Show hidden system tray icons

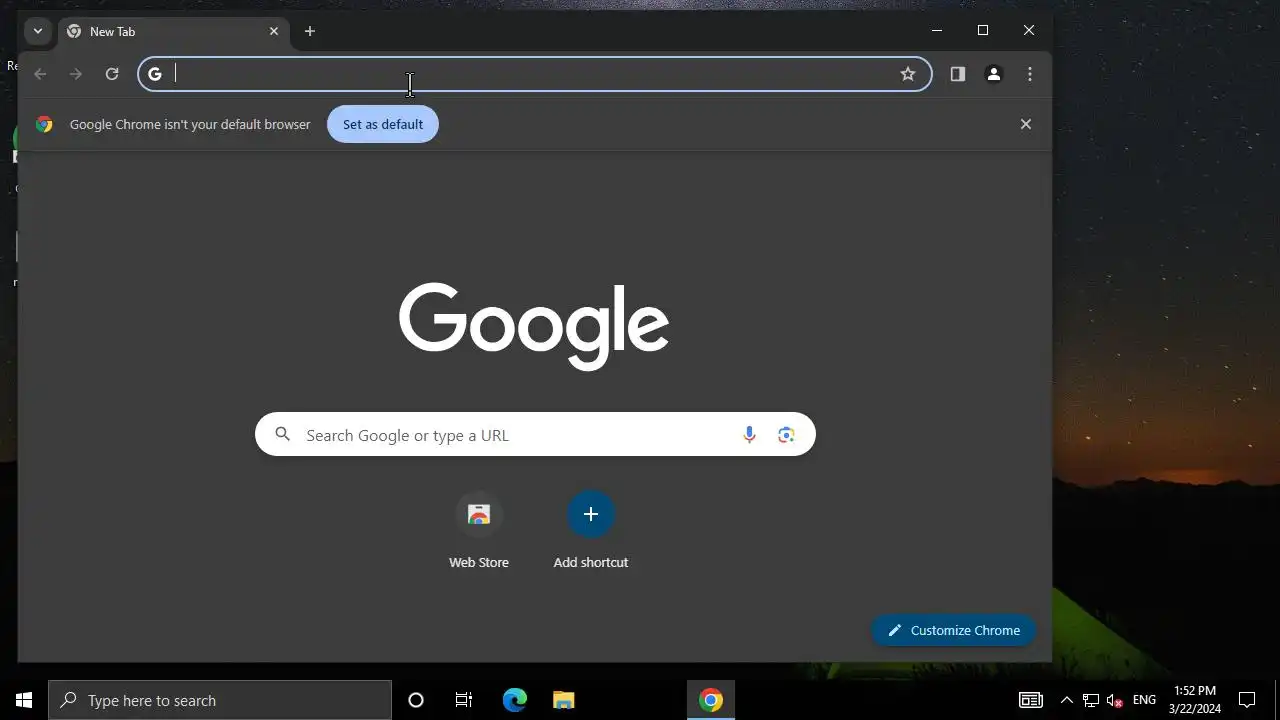pyautogui.click(x=1067, y=700)
